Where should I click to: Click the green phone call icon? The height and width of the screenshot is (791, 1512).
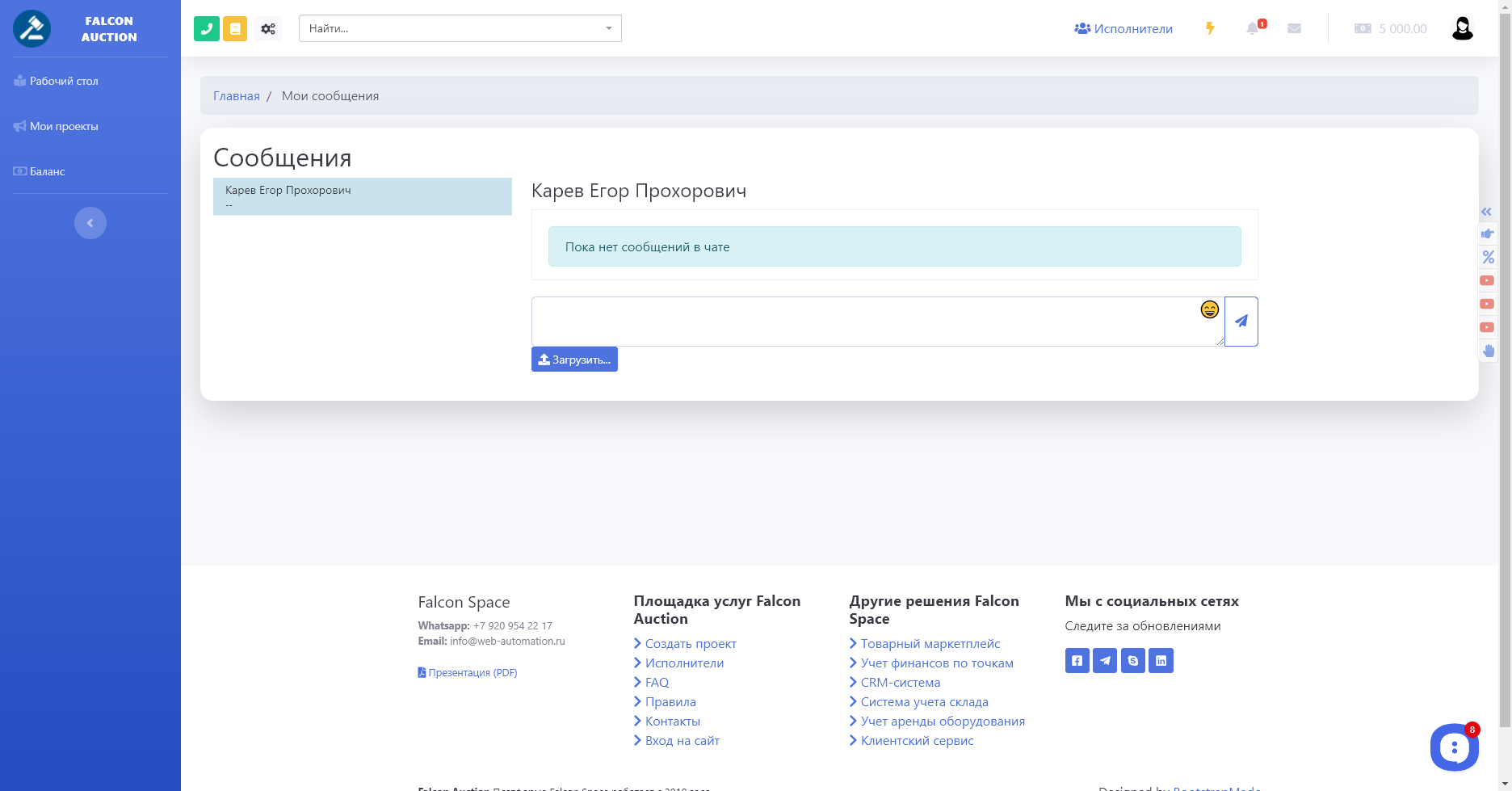[x=207, y=29]
